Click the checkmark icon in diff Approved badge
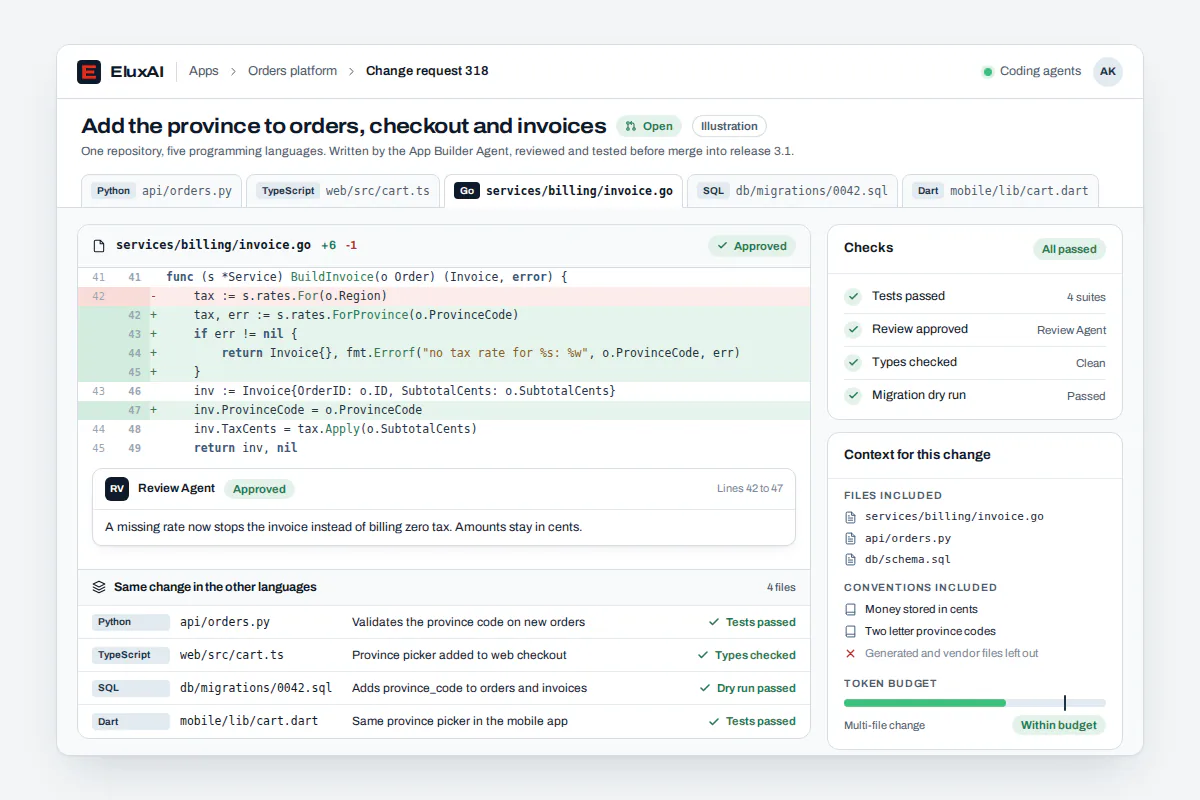Image resolution: width=1200 pixels, height=800 pixels. [722, 246]
